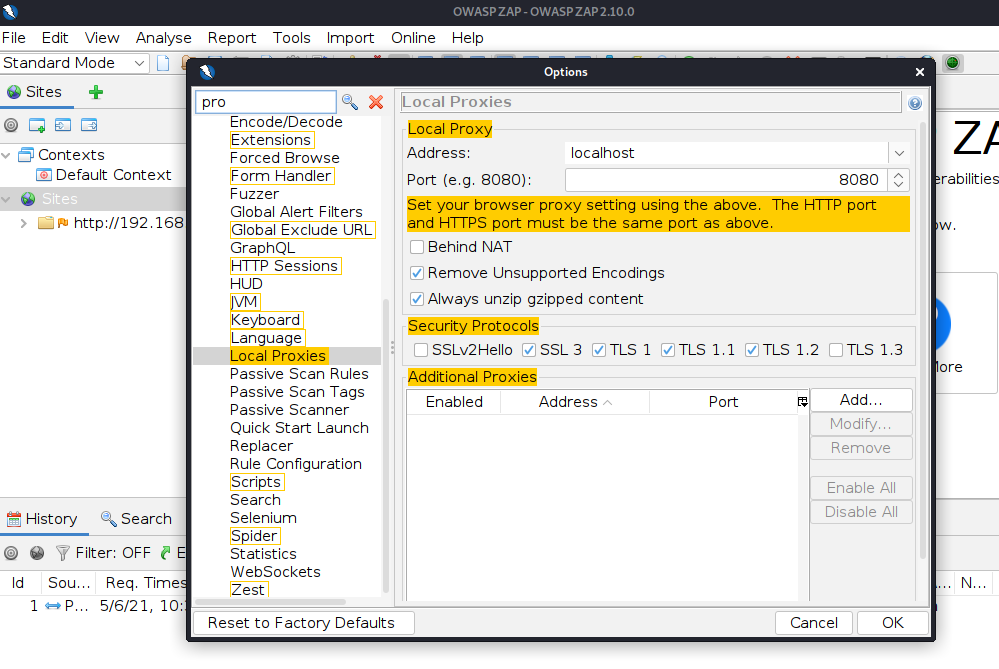Click the horizontal scrollbar under options list
999x669 pixels.
(x=271, y=601)
